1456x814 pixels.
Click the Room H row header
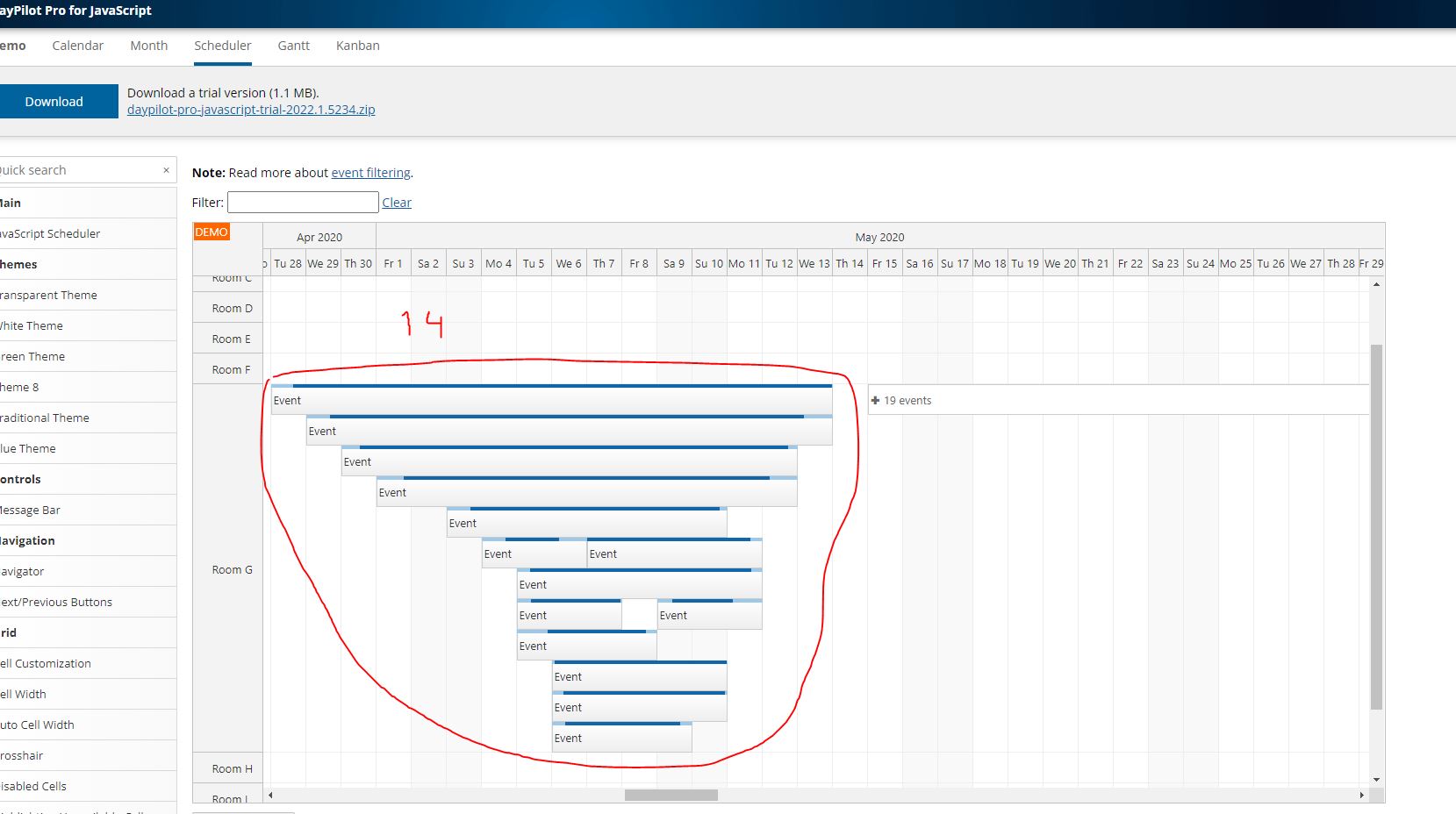pos(228,768)
